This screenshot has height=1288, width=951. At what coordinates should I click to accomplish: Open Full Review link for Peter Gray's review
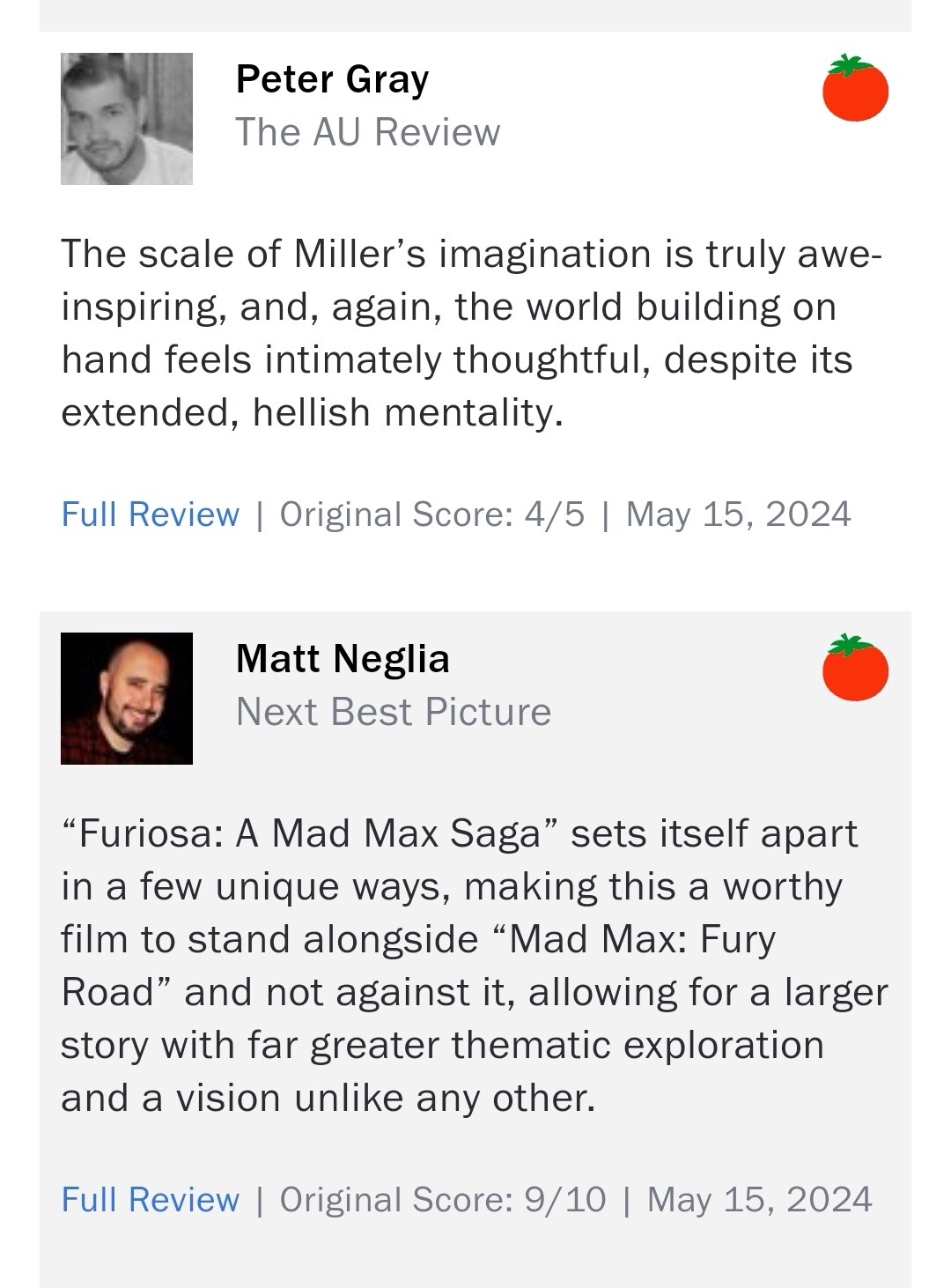pos(150,514)
